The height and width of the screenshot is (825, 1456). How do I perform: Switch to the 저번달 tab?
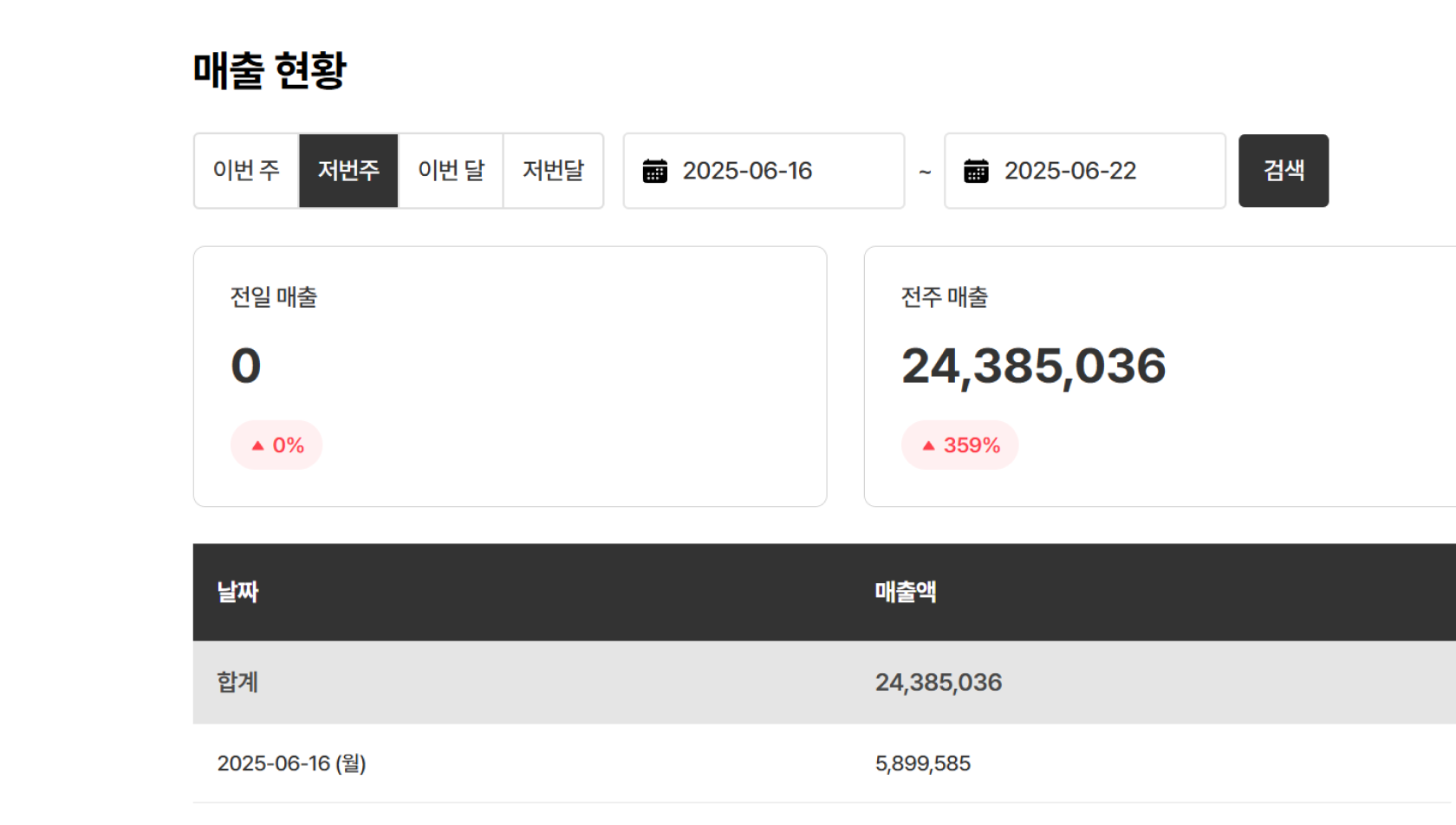[553, 171]
